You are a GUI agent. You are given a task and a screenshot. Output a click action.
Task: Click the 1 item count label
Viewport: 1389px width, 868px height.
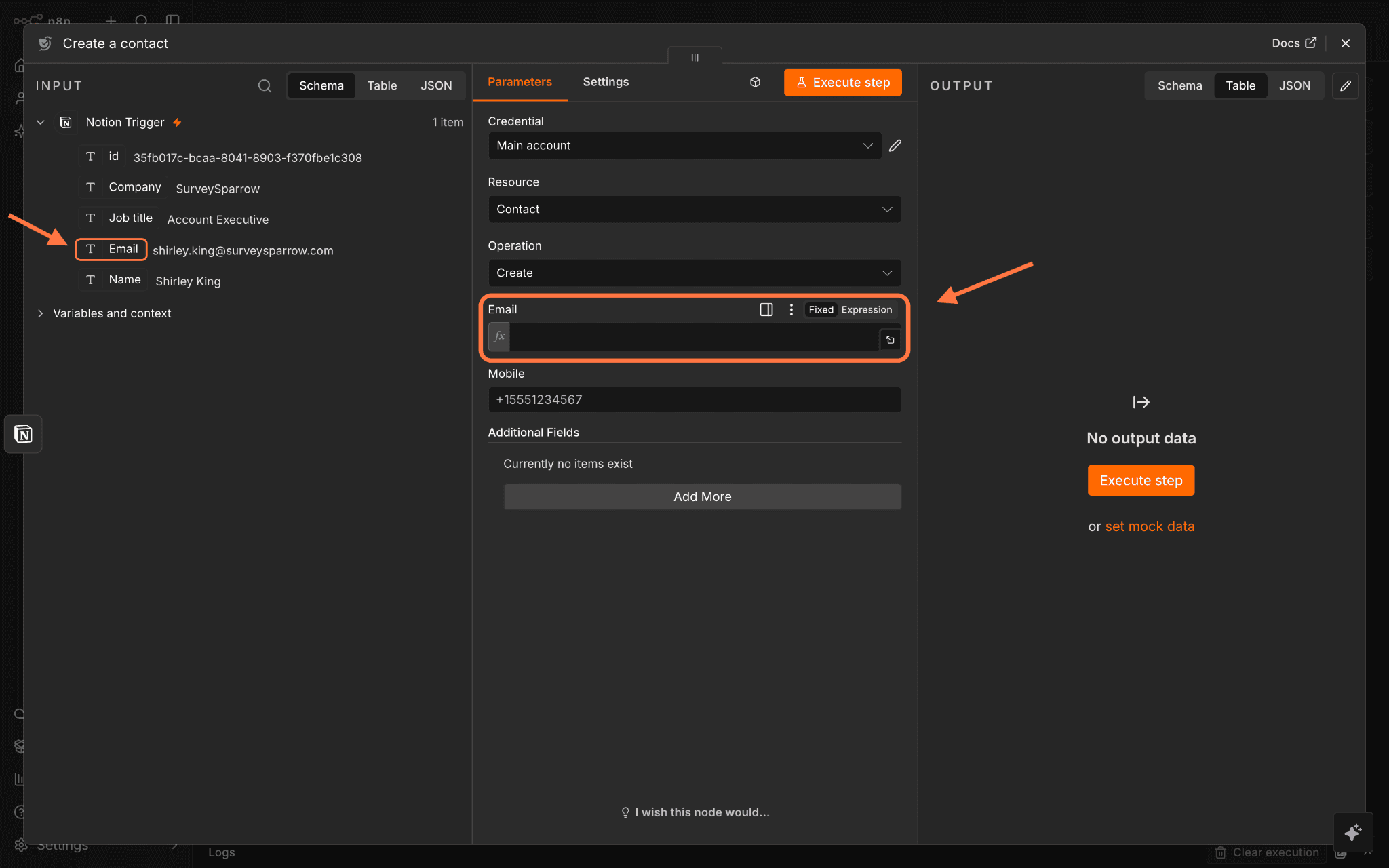click(x=448, y=123)
